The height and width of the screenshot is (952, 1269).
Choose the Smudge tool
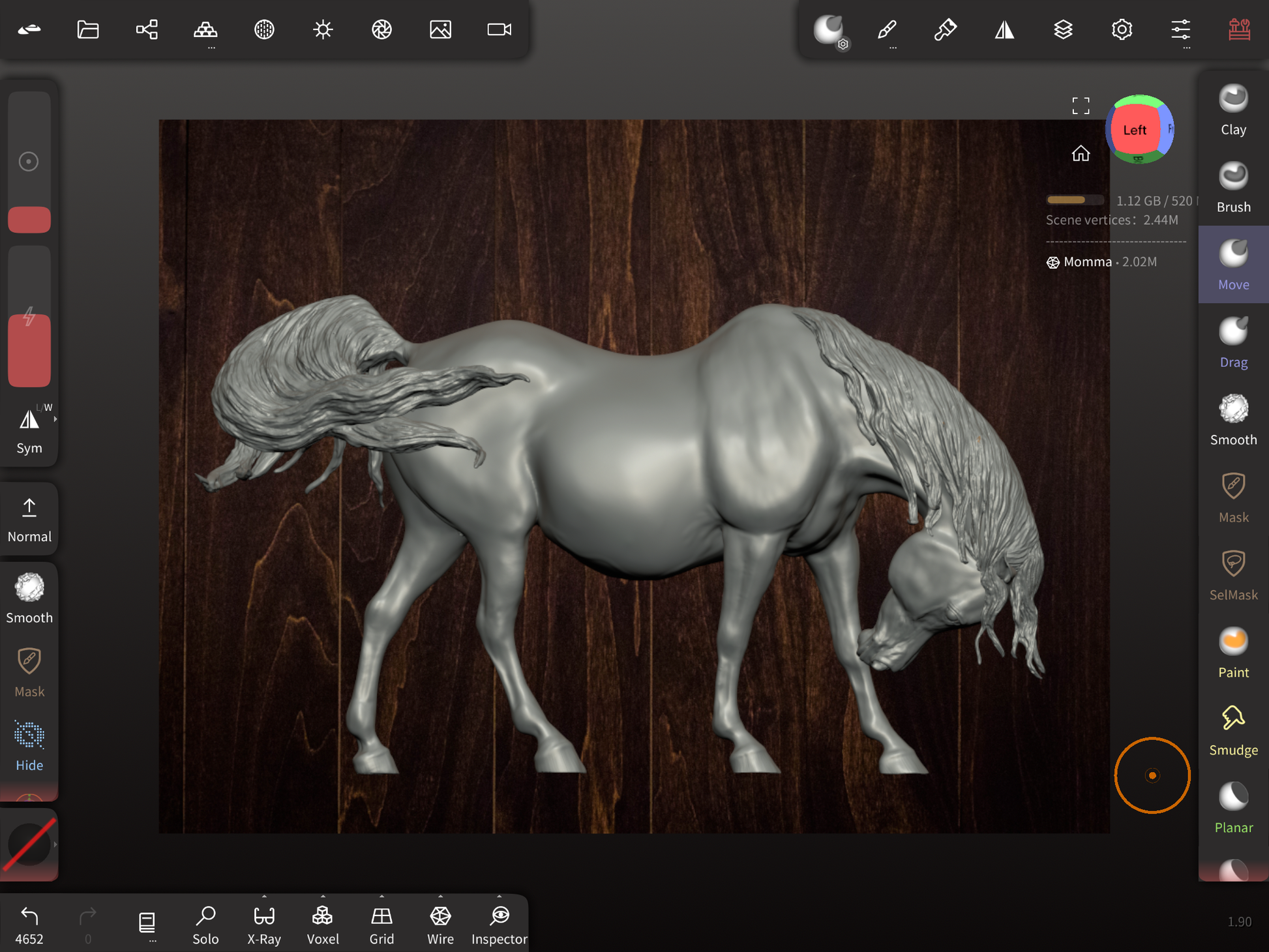(1232, 730)
